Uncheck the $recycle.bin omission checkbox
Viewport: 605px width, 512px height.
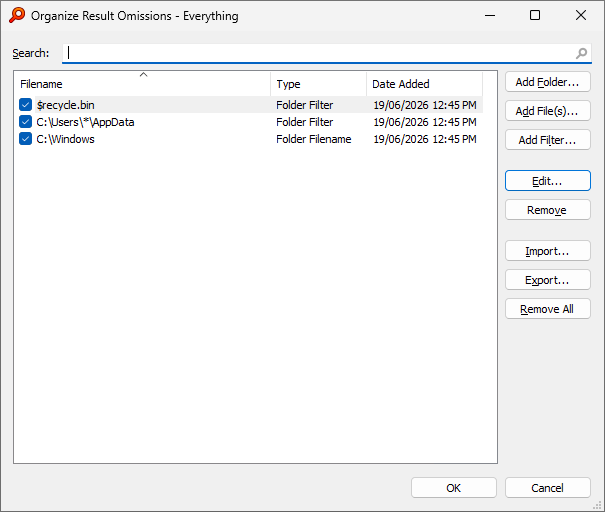[x=25, y=105]
